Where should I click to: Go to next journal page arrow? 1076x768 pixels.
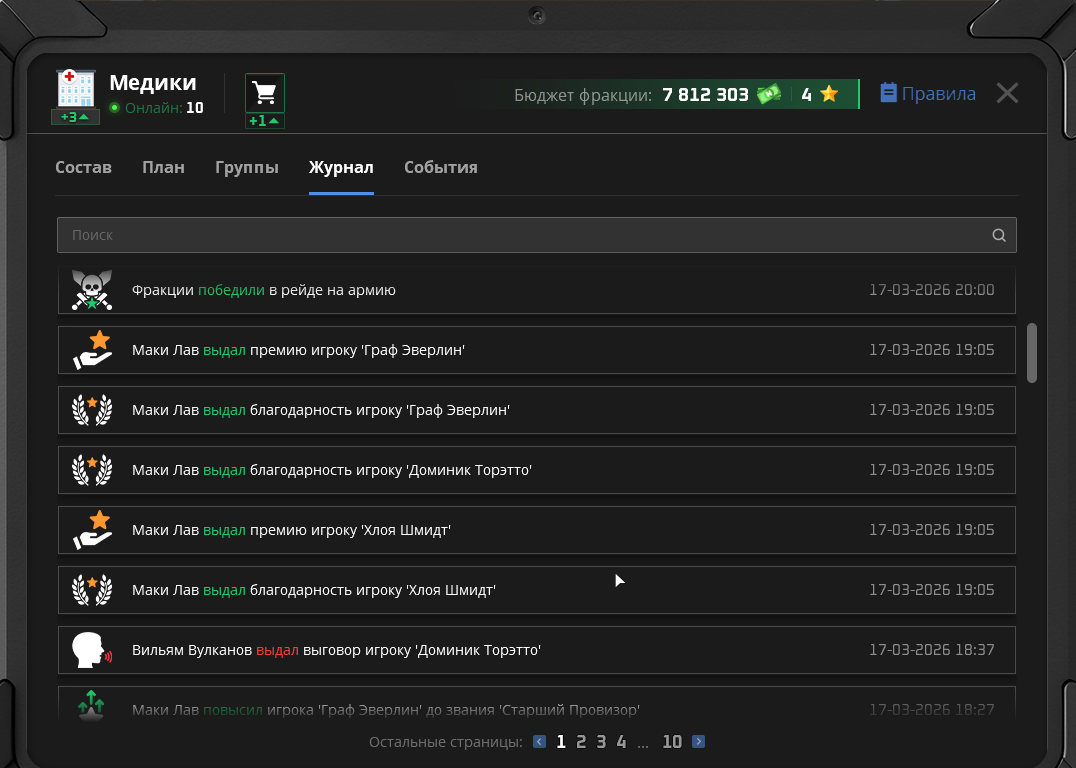click(698, 742)
